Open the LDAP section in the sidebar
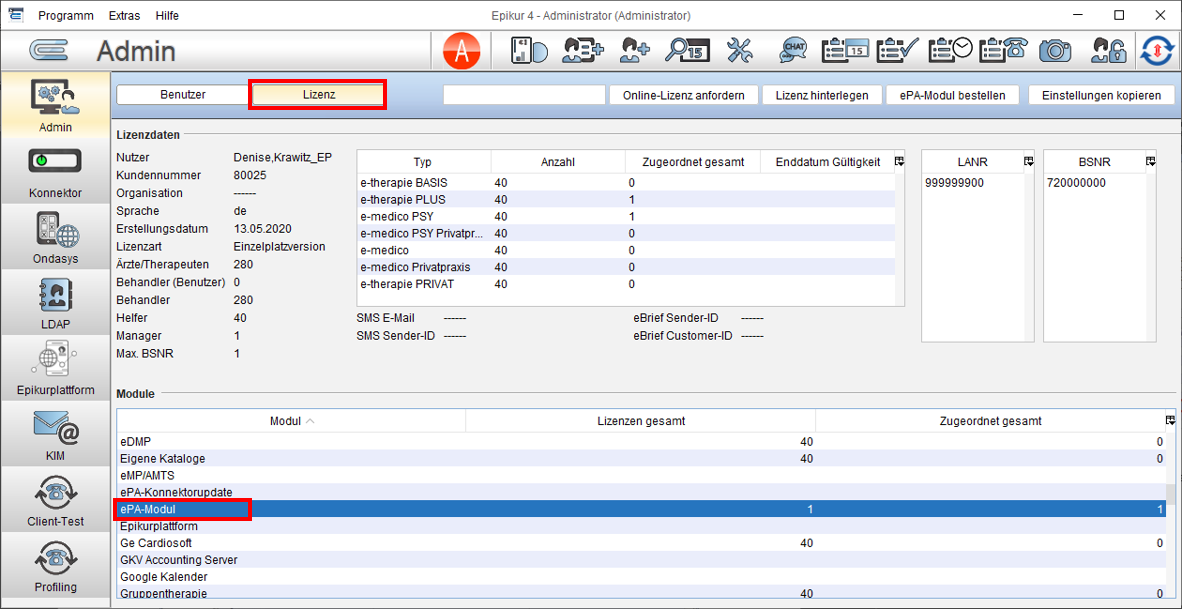Screen dimensions: 1182x609 click(x=54, y=302)
